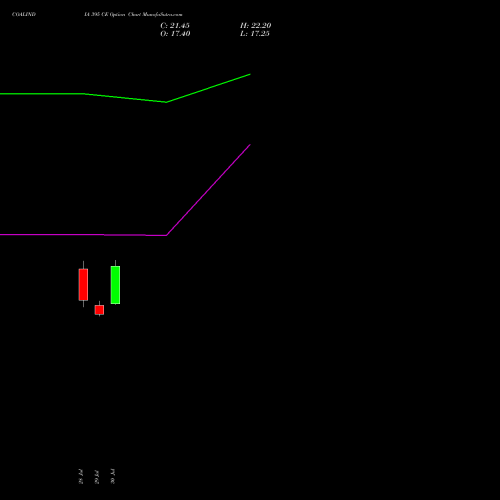Click the open value O: 17.40
Screen dimensions: 500x500
175,34
